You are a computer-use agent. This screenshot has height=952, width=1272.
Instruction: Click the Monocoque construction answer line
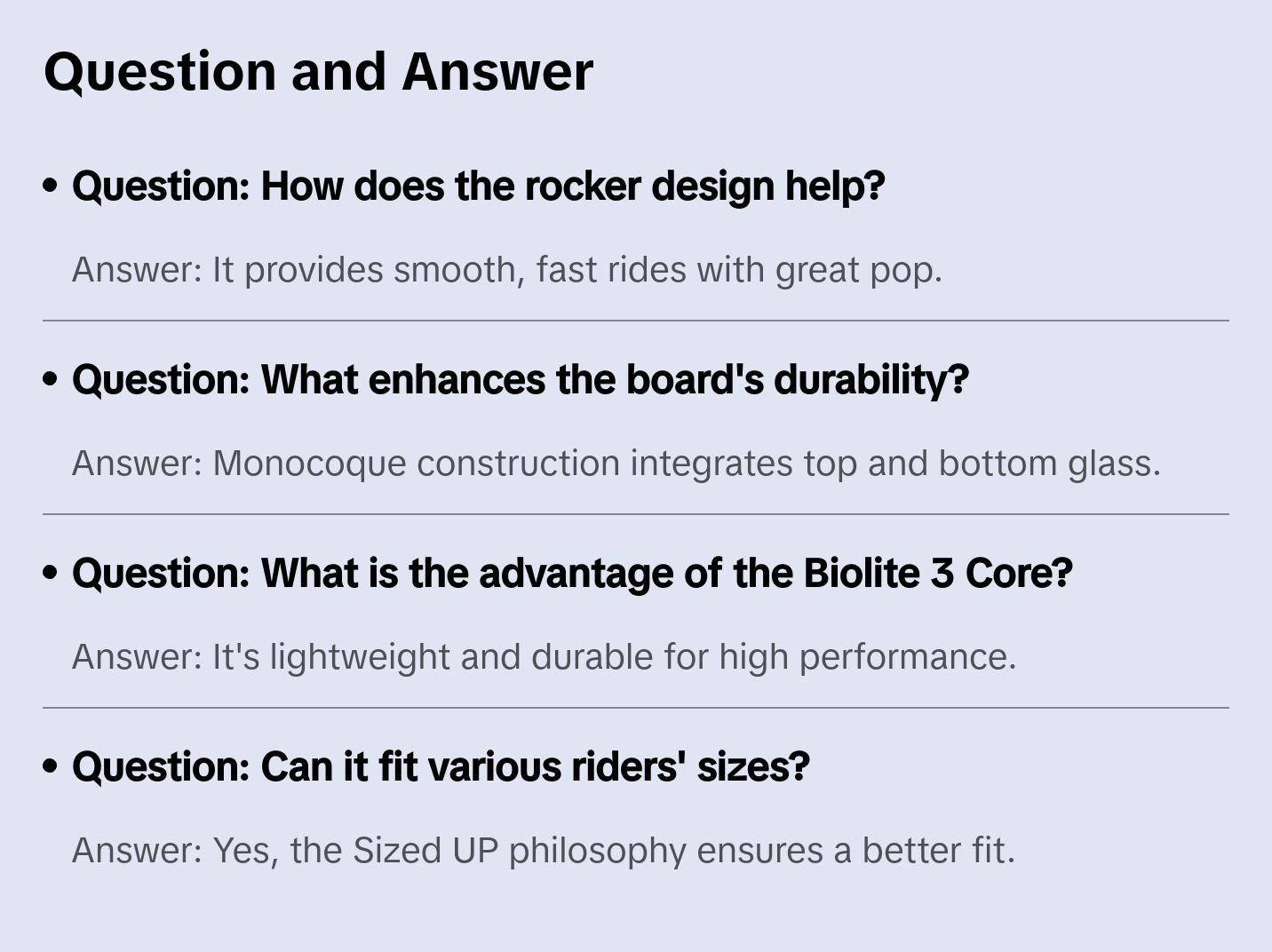(x=616, y=464)
